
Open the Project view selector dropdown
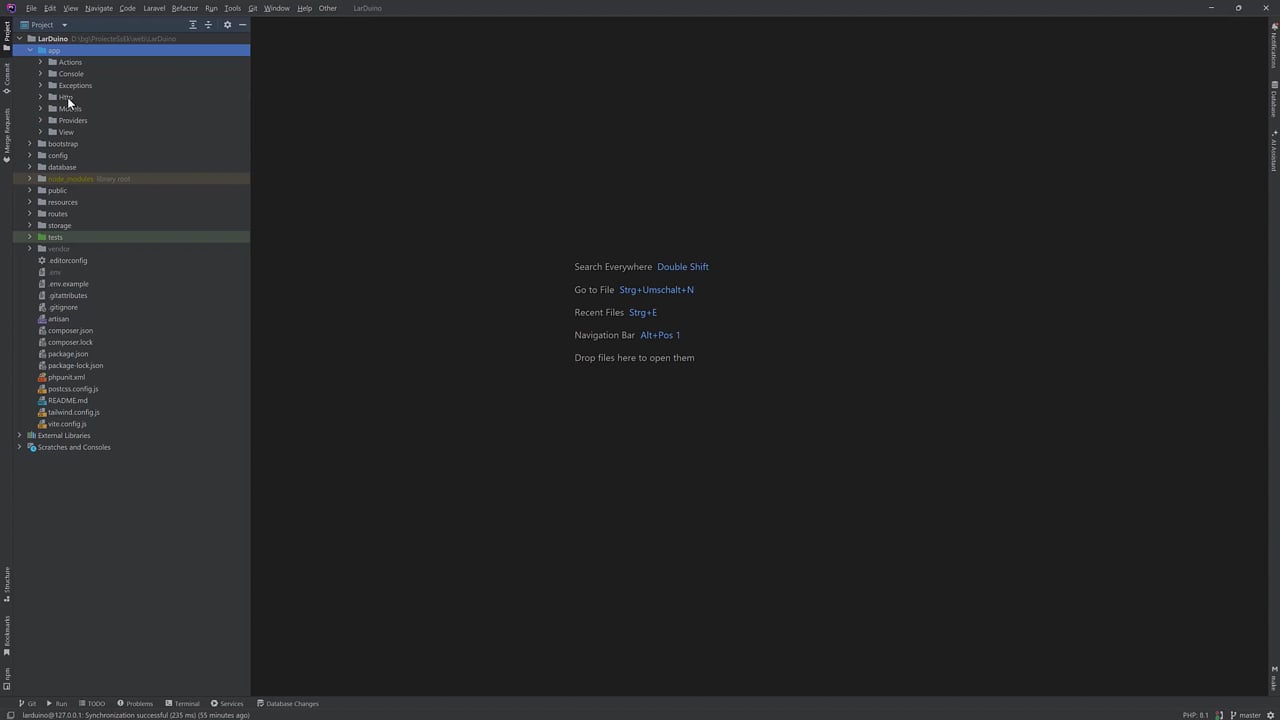(44, 25)
